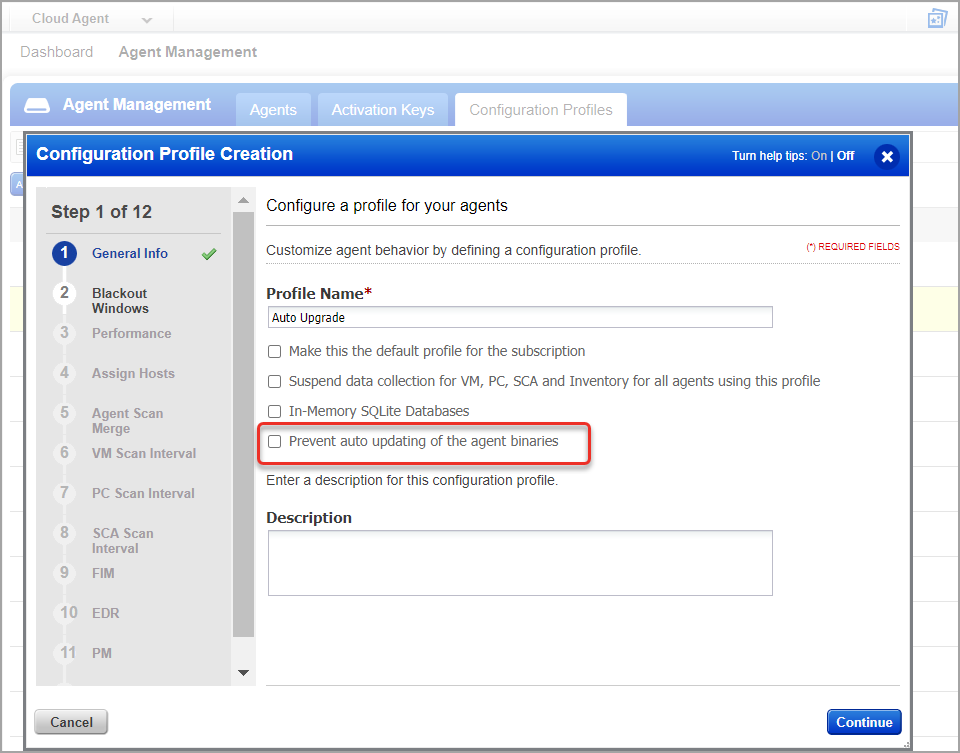Turn help tips Off

[x=845, y=156]
